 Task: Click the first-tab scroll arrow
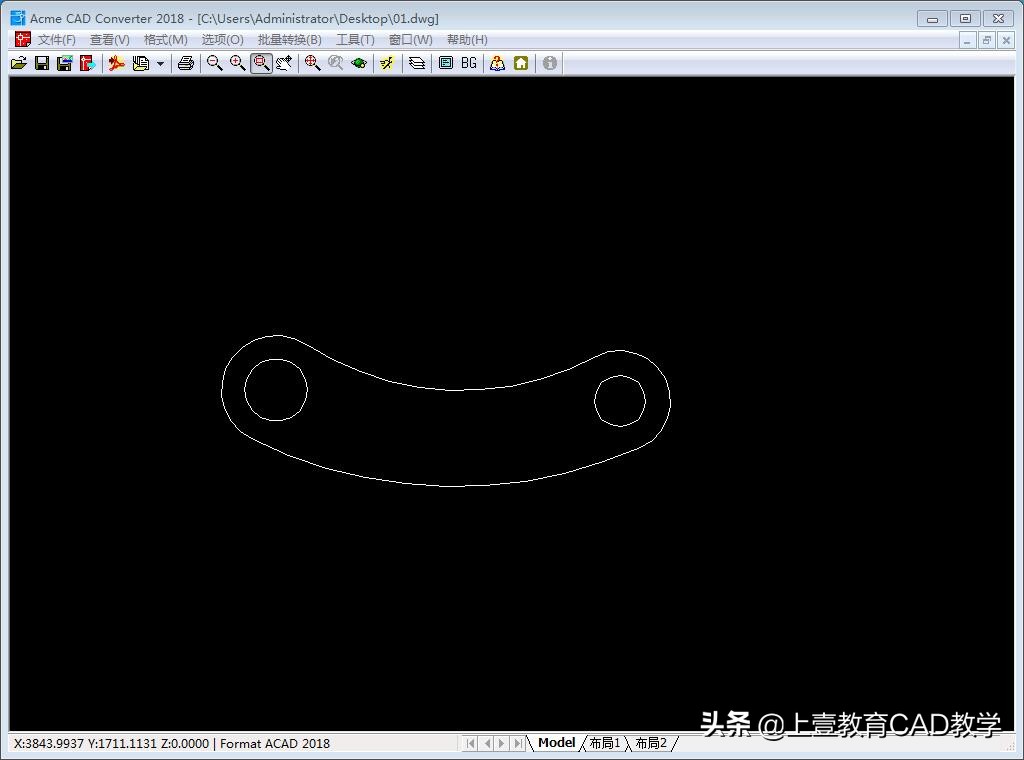click(471, 743)
